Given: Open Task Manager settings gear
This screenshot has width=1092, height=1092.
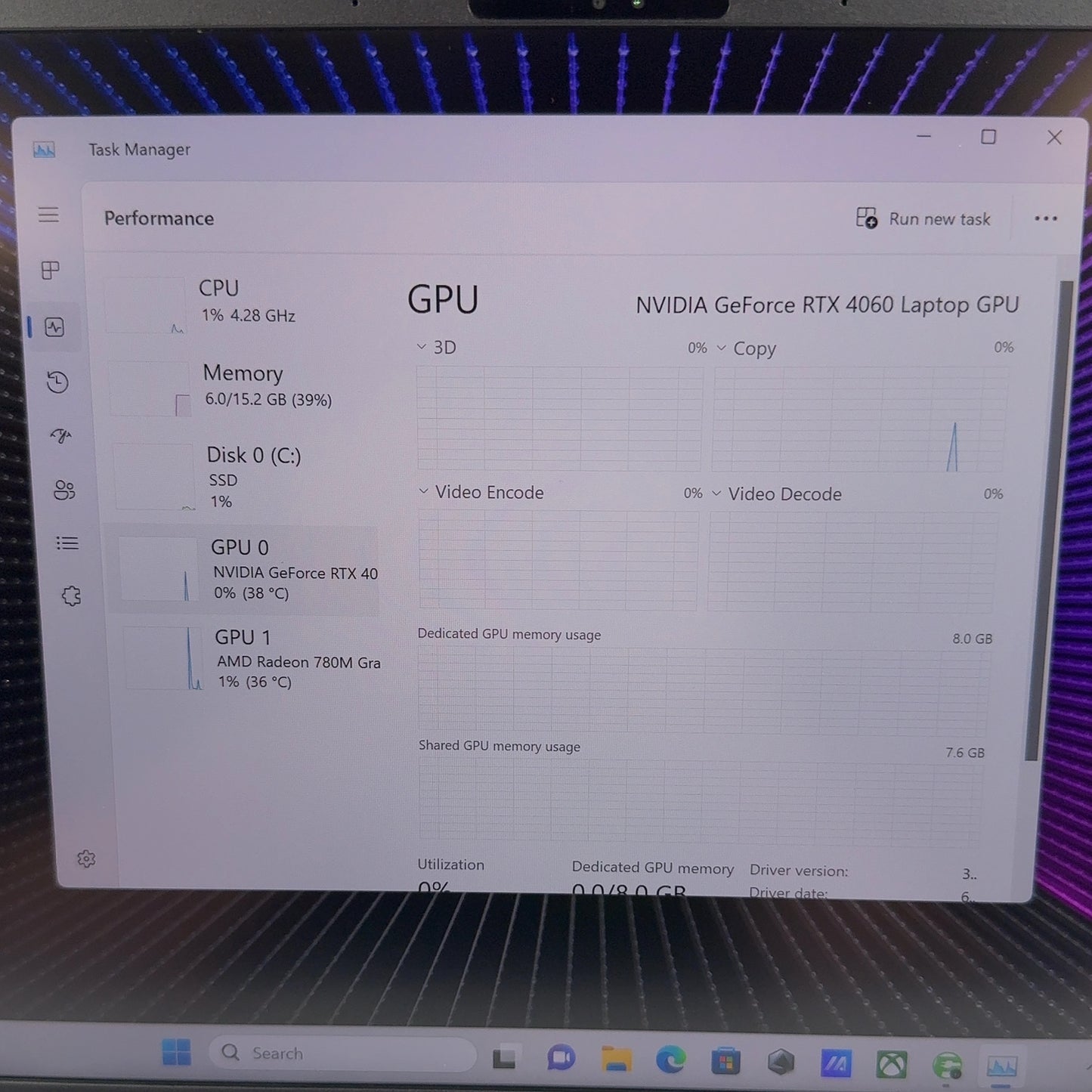Looking at the screenshot, I should point(86,859).
